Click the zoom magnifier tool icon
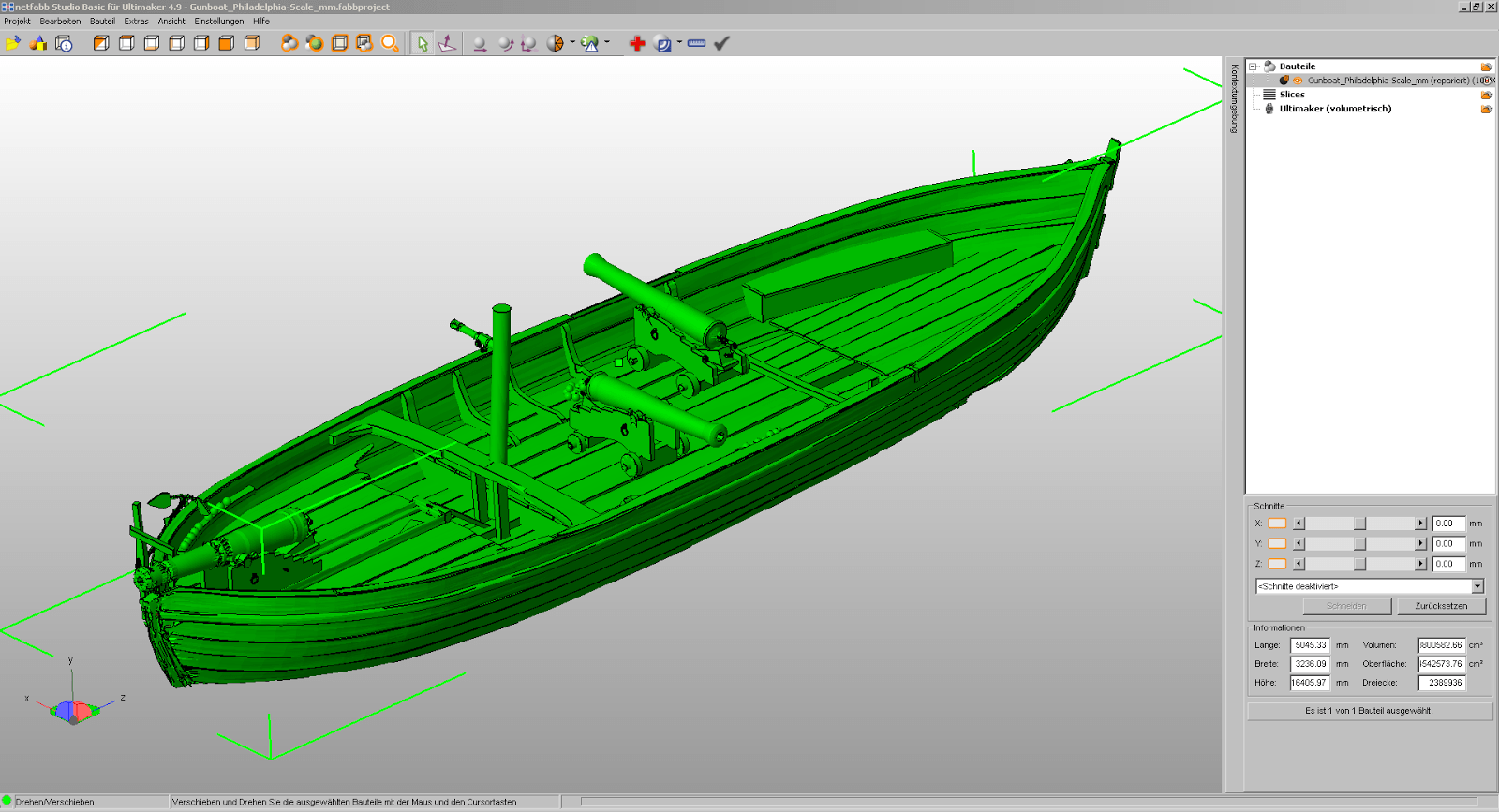This screenshot has height=812, width=1499. point(390,43)
